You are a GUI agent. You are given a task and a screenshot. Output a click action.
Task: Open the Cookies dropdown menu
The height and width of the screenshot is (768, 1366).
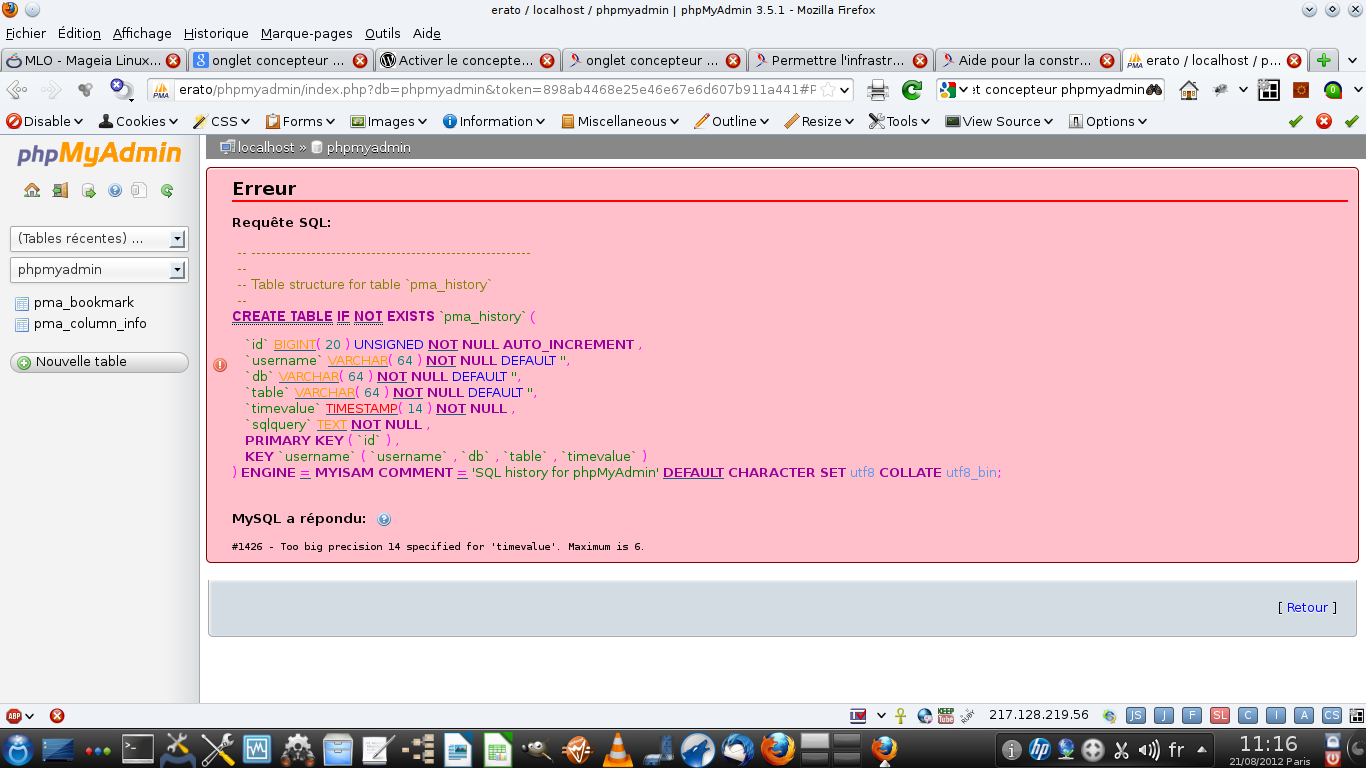pyautogui.click(x=138, y=121)
